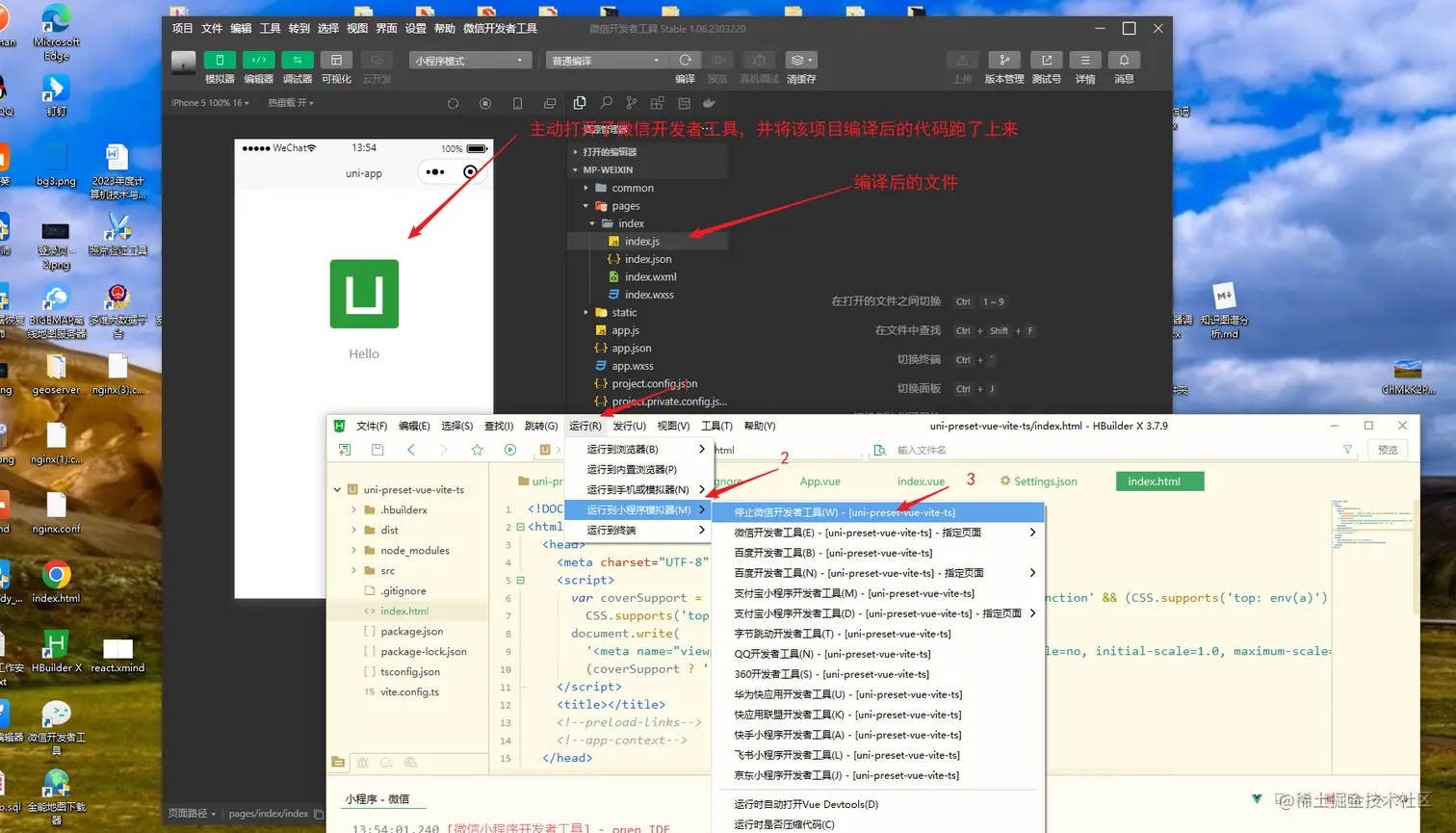Select 百度开发者工具(B) menu entry
Image resolution: width=1456 pixels, height=833 pixels.
tap(877, 553)
